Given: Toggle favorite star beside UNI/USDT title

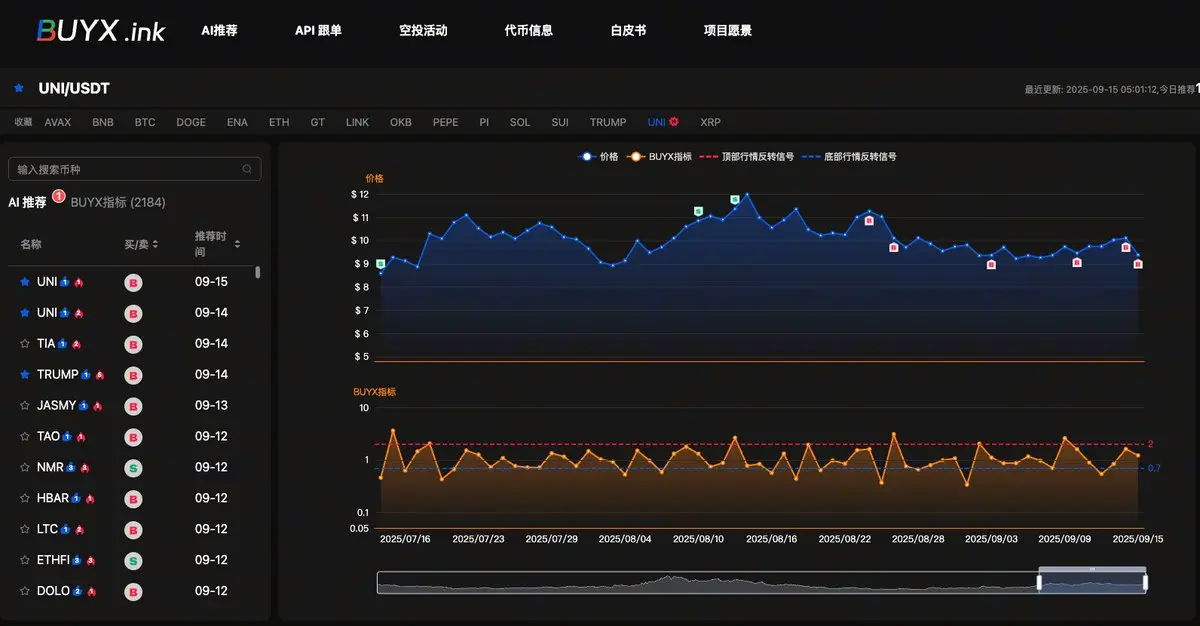Looking at the screenshot, I should [x=18, y=88].
